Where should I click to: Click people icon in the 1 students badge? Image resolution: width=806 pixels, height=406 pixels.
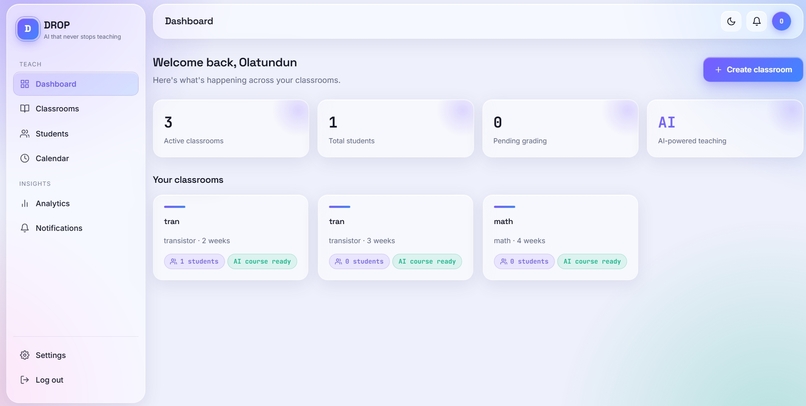tap(173, 262)
